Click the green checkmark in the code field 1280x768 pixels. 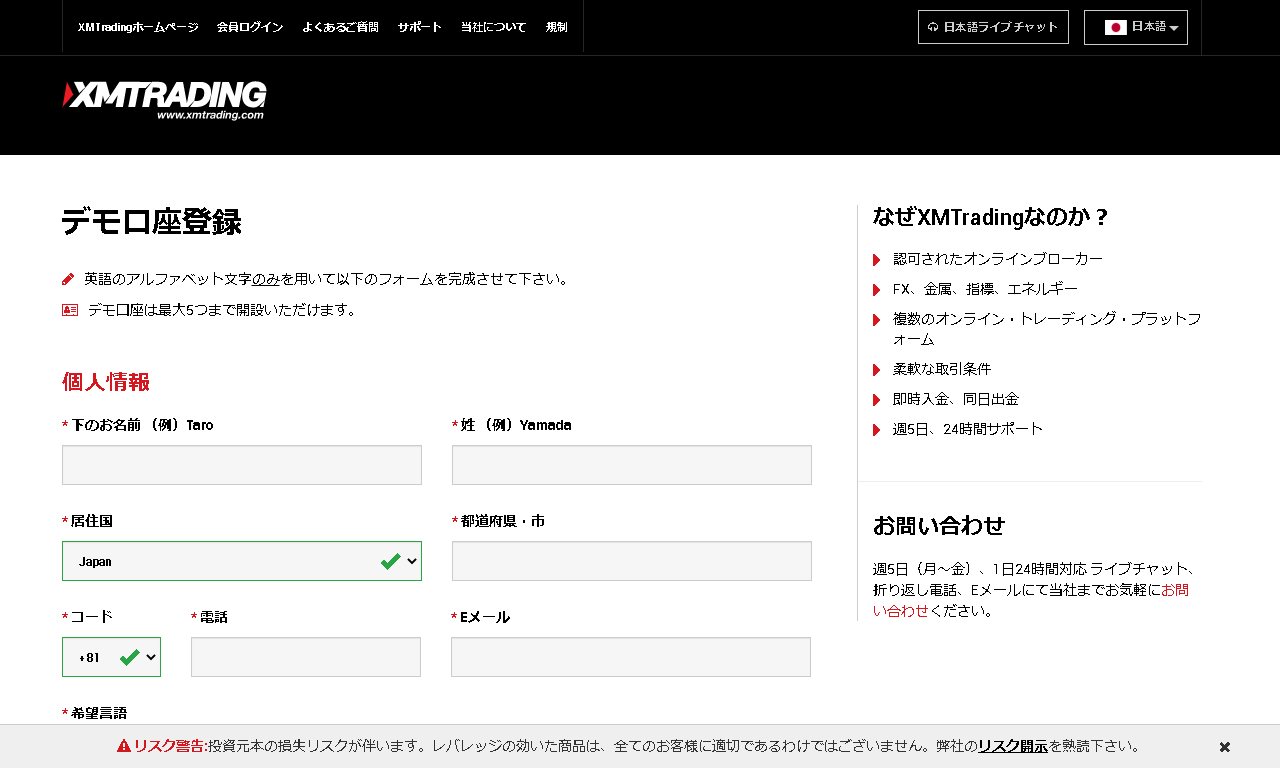(129, 657)
